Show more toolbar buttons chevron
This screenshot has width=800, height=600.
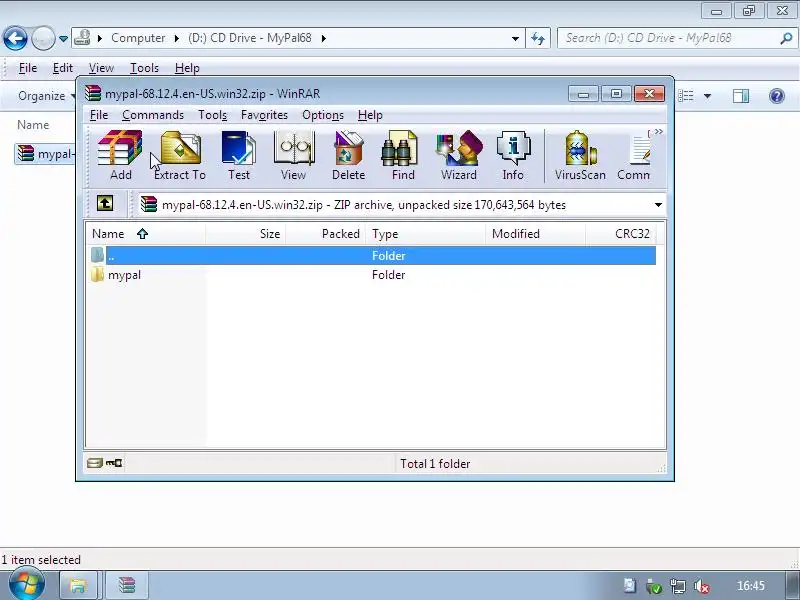click(659, 132)
